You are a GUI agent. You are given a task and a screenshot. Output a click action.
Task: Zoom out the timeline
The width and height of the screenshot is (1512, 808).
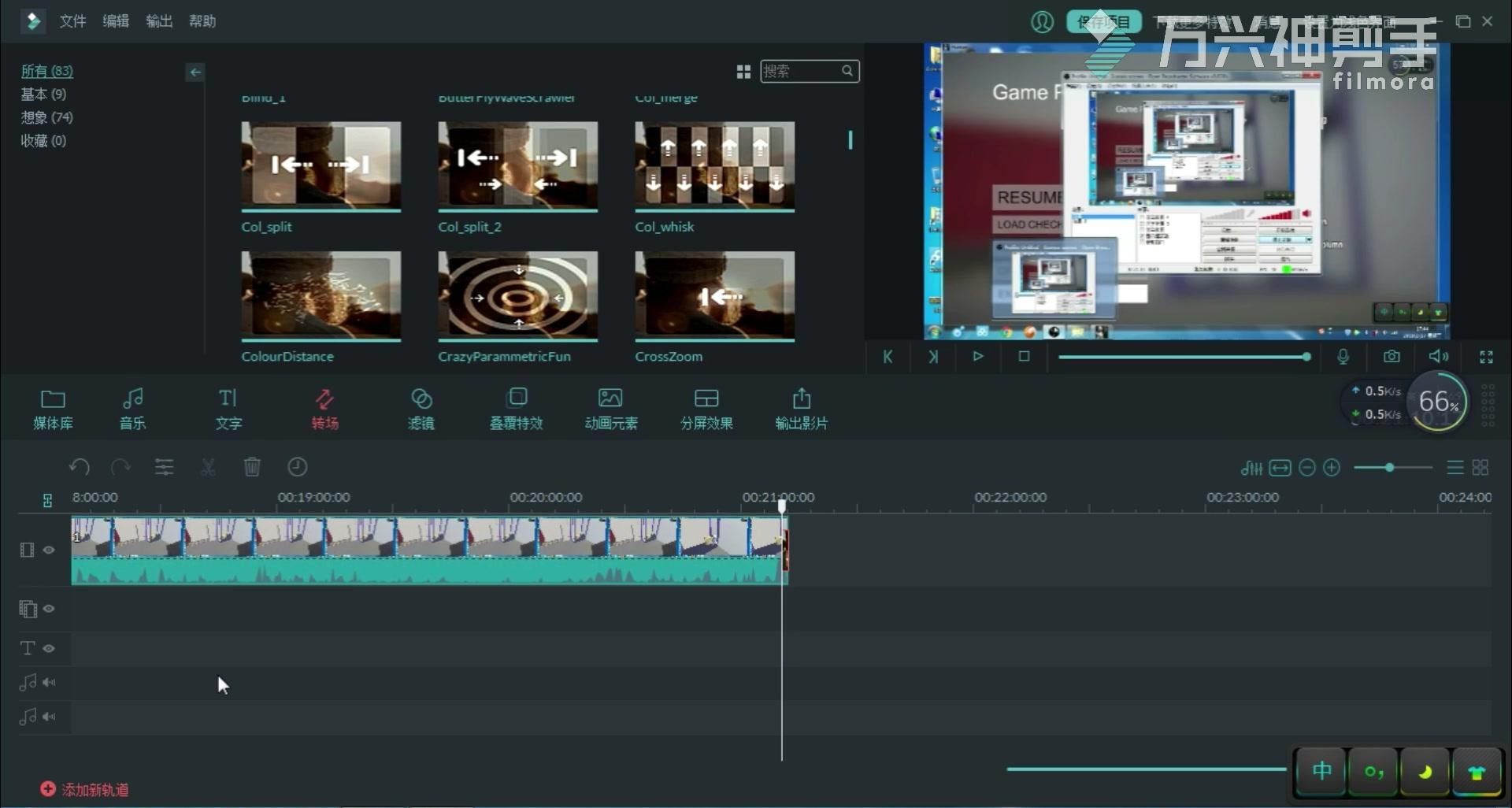pyautogui.click(x=1307, y=468)
